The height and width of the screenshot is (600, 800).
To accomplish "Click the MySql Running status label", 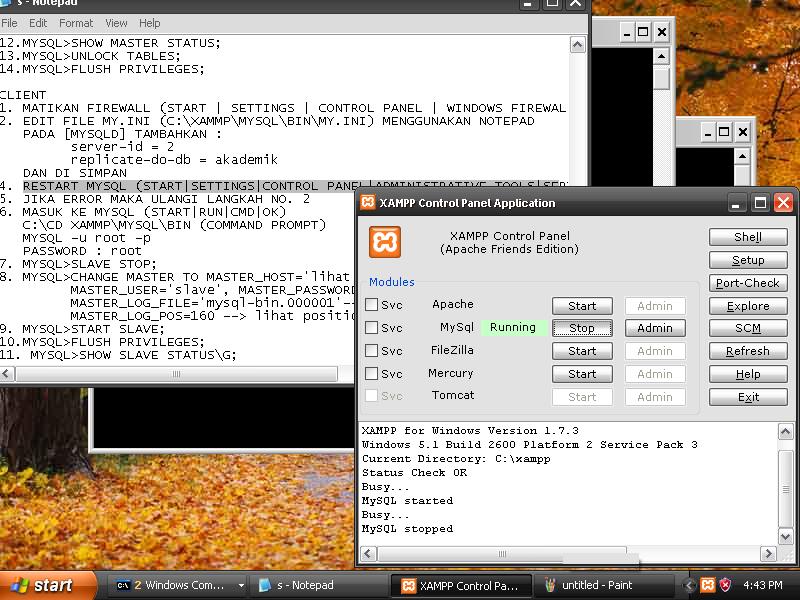I will (x=513, y=327).
